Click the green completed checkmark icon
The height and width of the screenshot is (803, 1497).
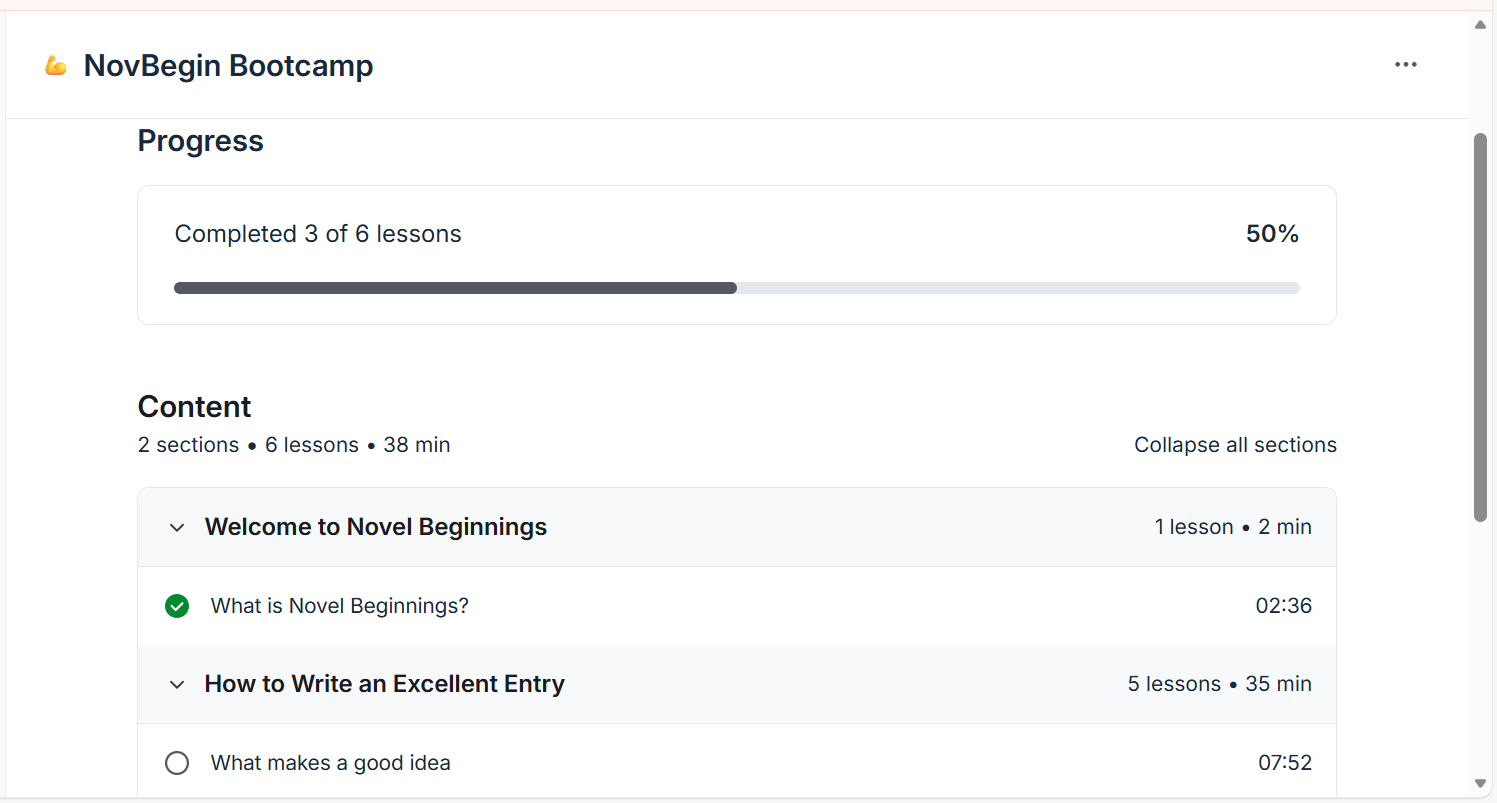click(177, 606)
